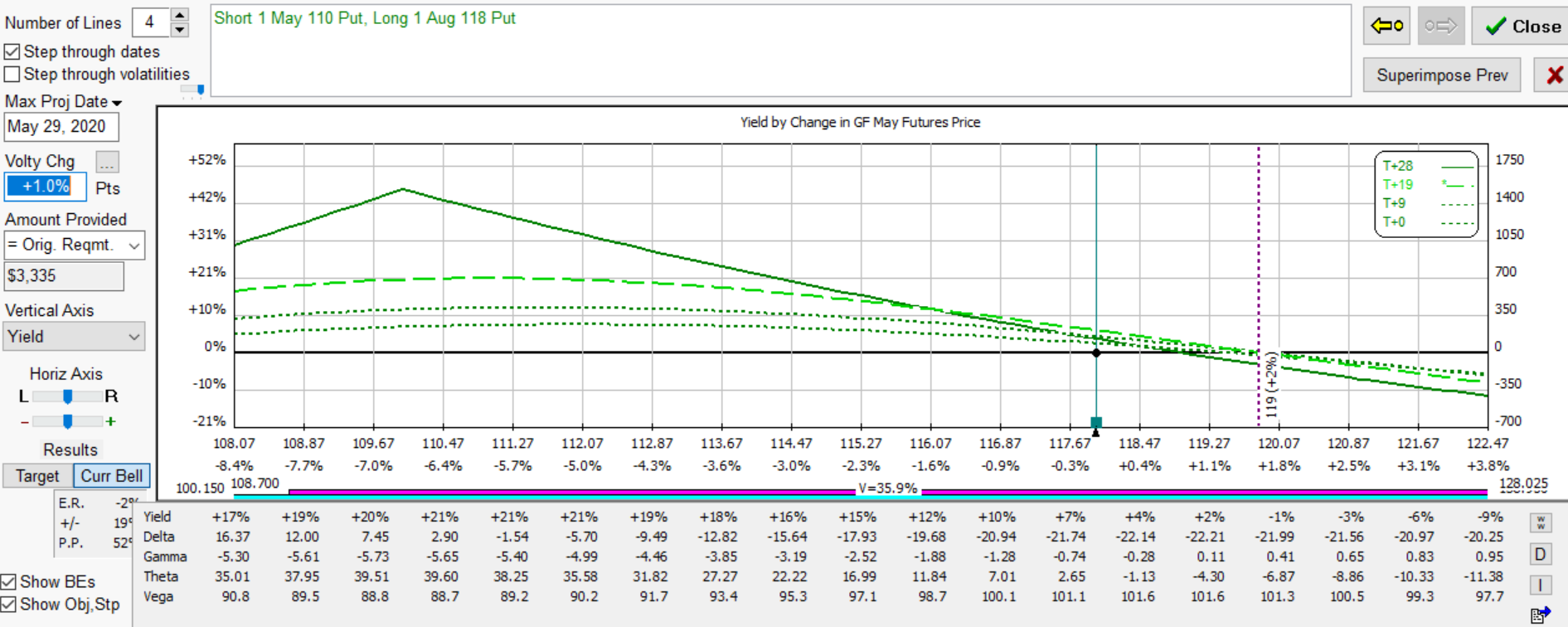Viewport: 1568px width, 627px height.
Task: Click the 100.150 range value
Action: 200,488
